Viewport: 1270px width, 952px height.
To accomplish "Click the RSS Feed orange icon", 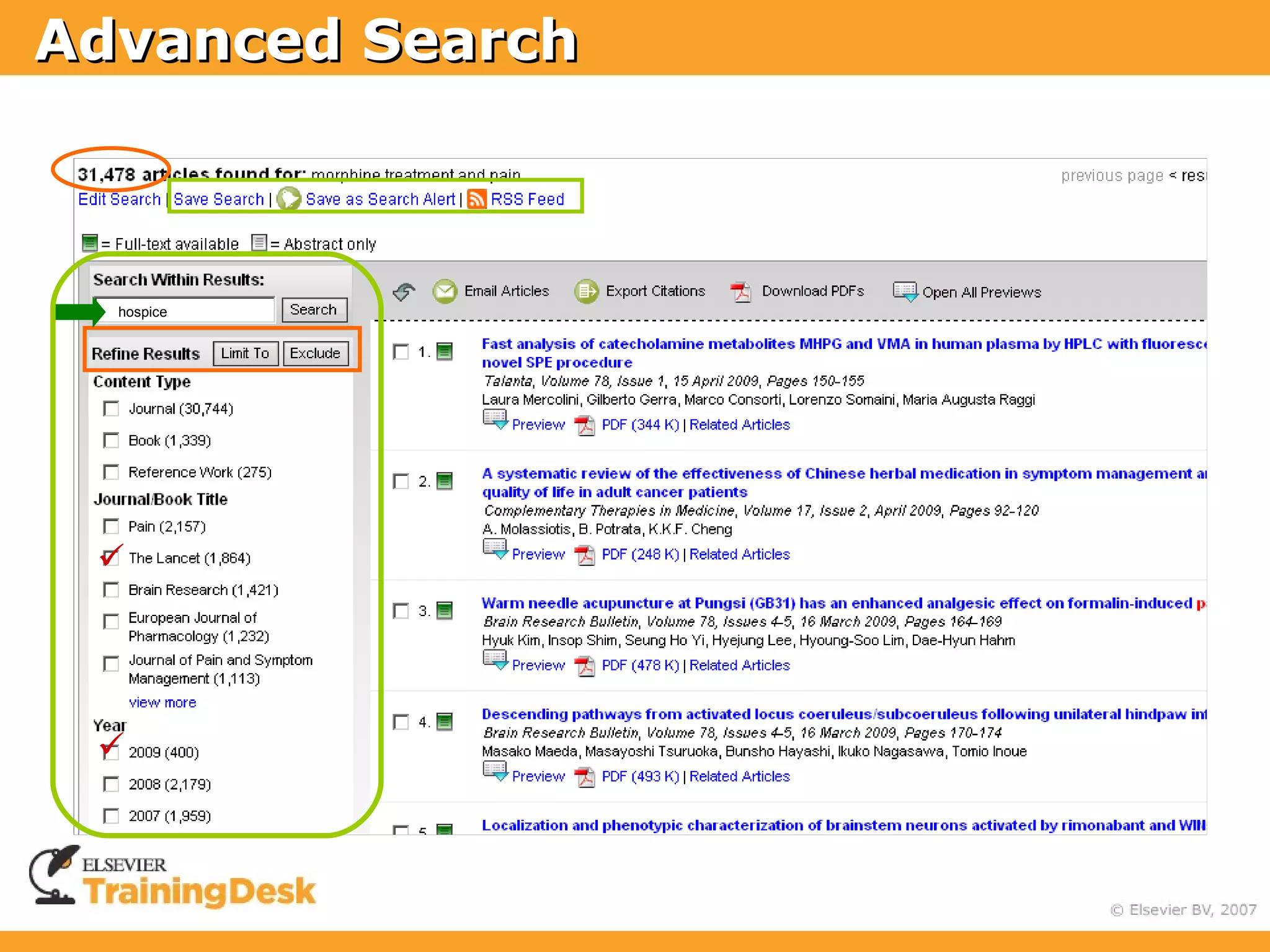I will 476,199.
